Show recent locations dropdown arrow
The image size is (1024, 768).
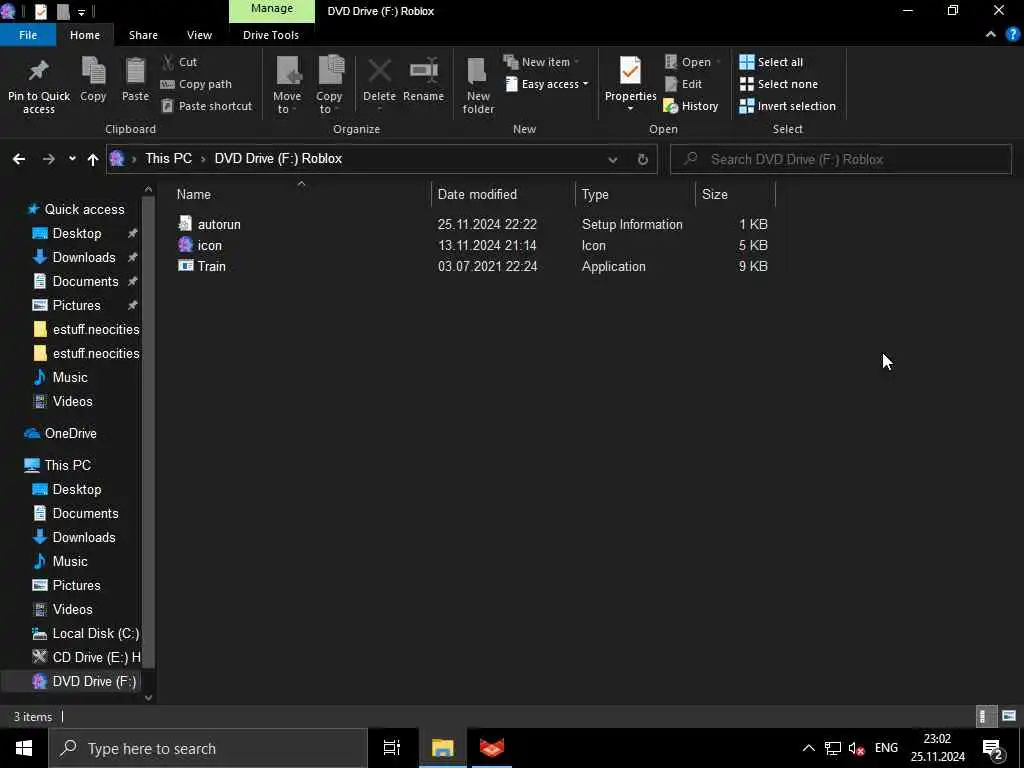tap(72, 159)
